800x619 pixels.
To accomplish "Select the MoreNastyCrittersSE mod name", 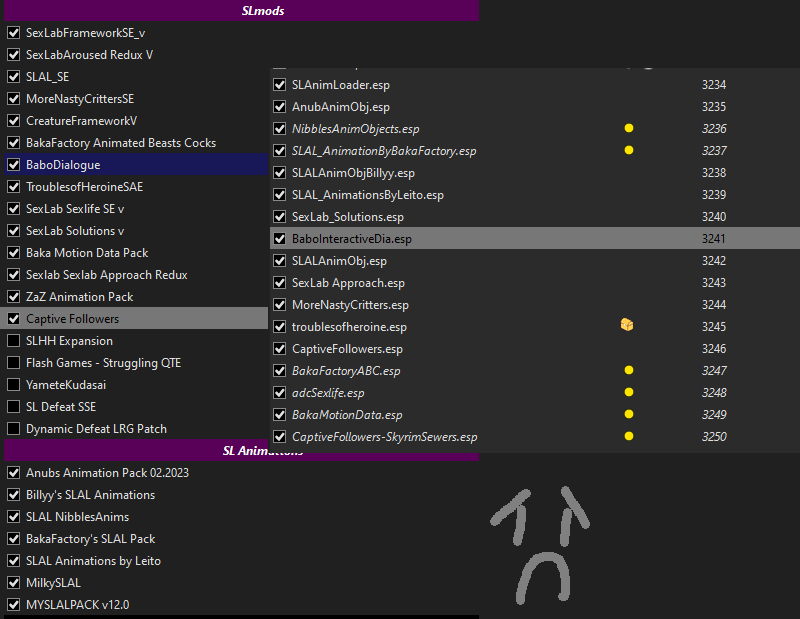I will (80, 98).
